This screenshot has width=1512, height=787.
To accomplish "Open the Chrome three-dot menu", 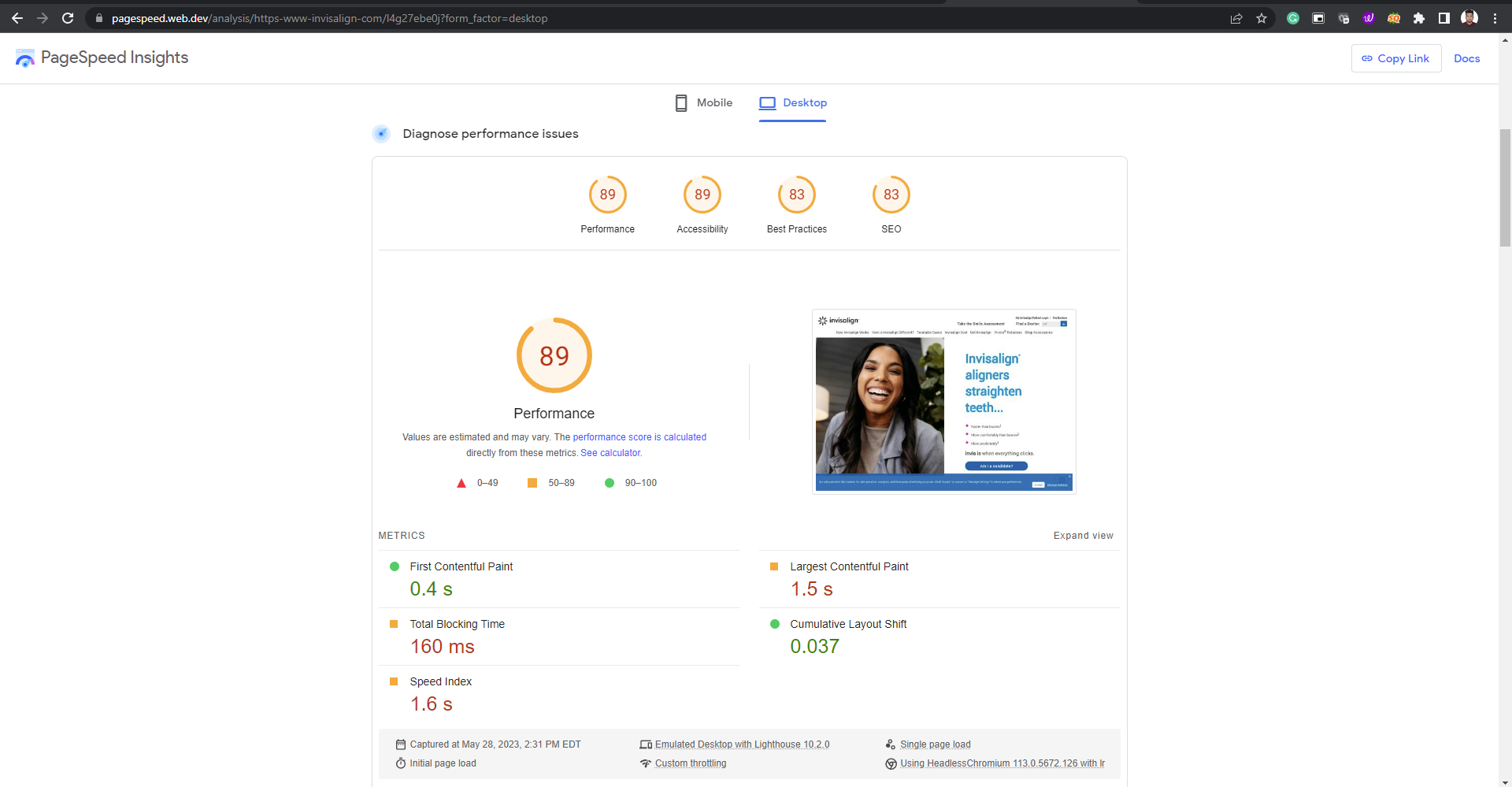I will [x=1495, y=18].
